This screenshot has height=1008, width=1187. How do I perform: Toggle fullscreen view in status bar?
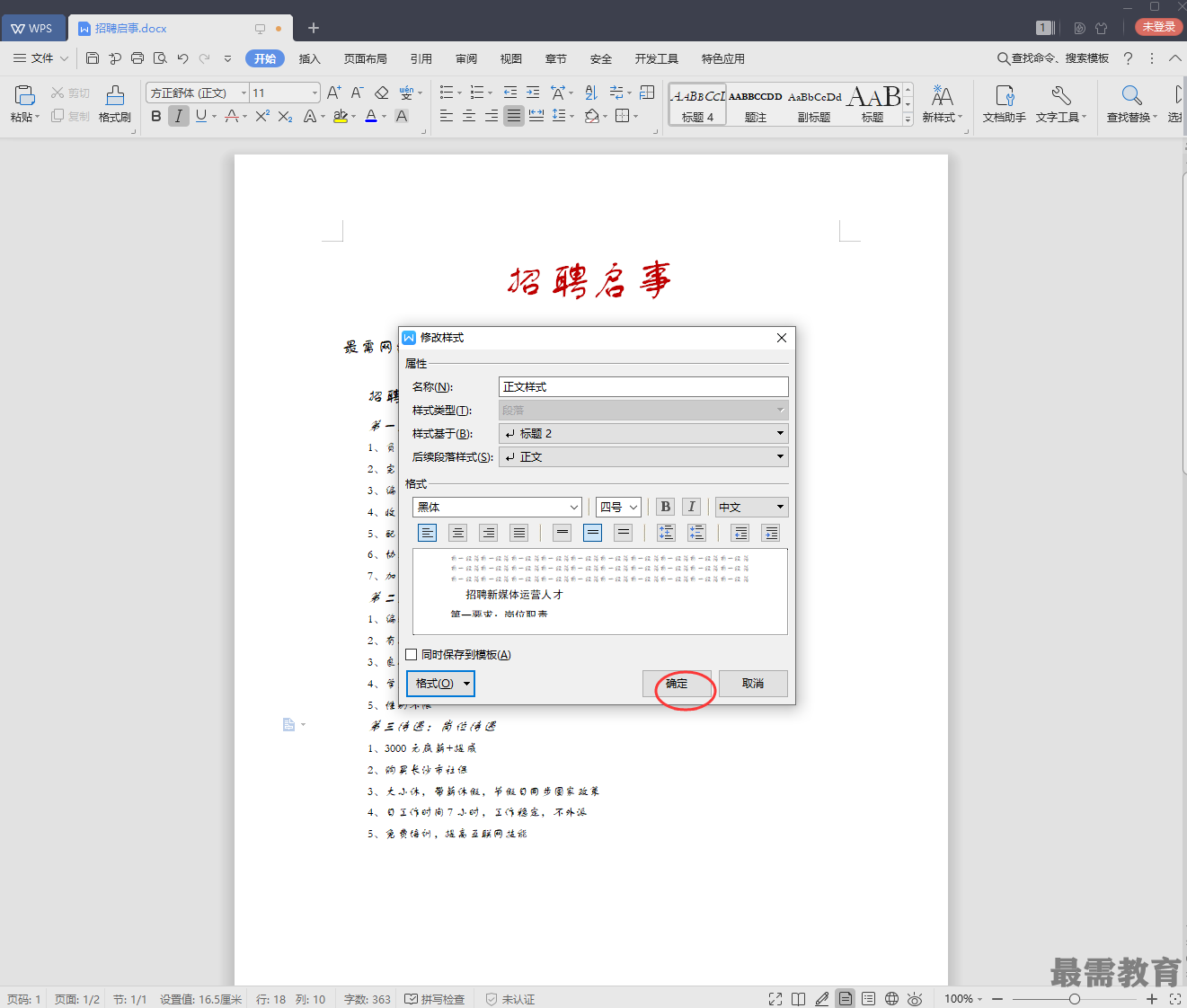(775, 999)
